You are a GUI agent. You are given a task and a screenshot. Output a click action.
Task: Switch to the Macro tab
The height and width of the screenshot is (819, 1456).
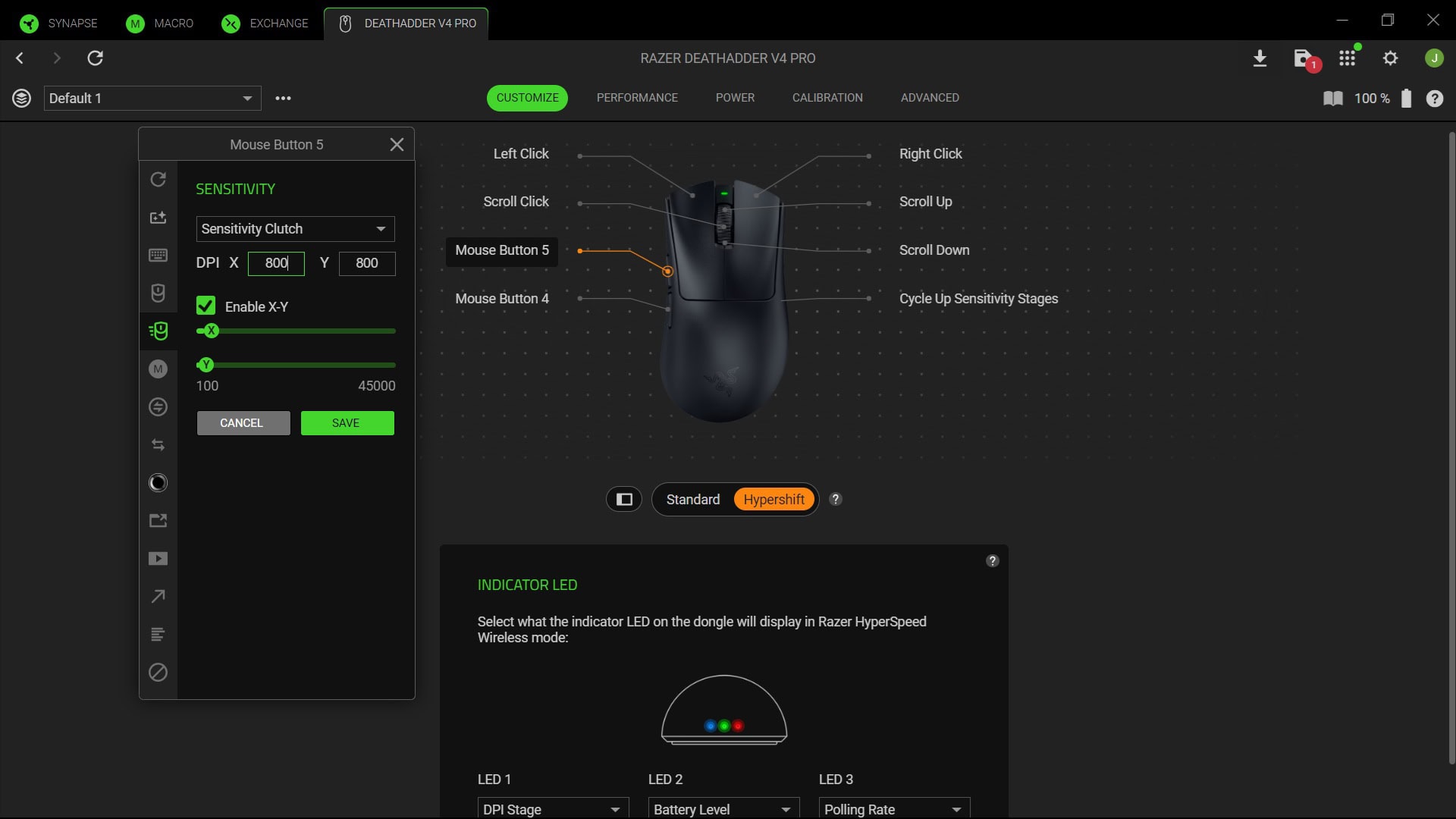[159, 24]
